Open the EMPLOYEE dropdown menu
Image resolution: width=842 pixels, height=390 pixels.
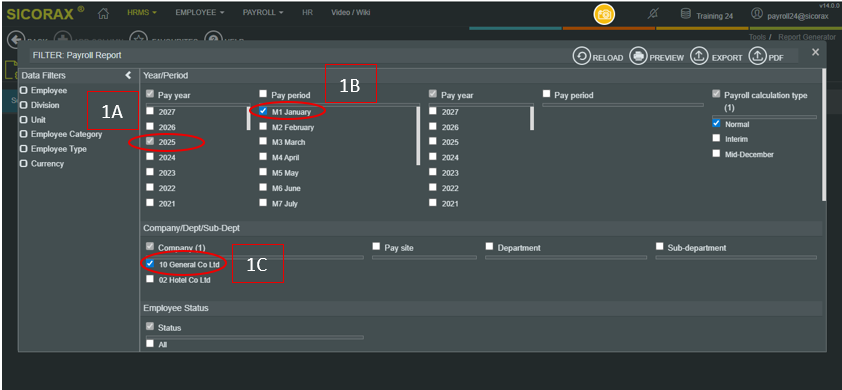[200, 13]
